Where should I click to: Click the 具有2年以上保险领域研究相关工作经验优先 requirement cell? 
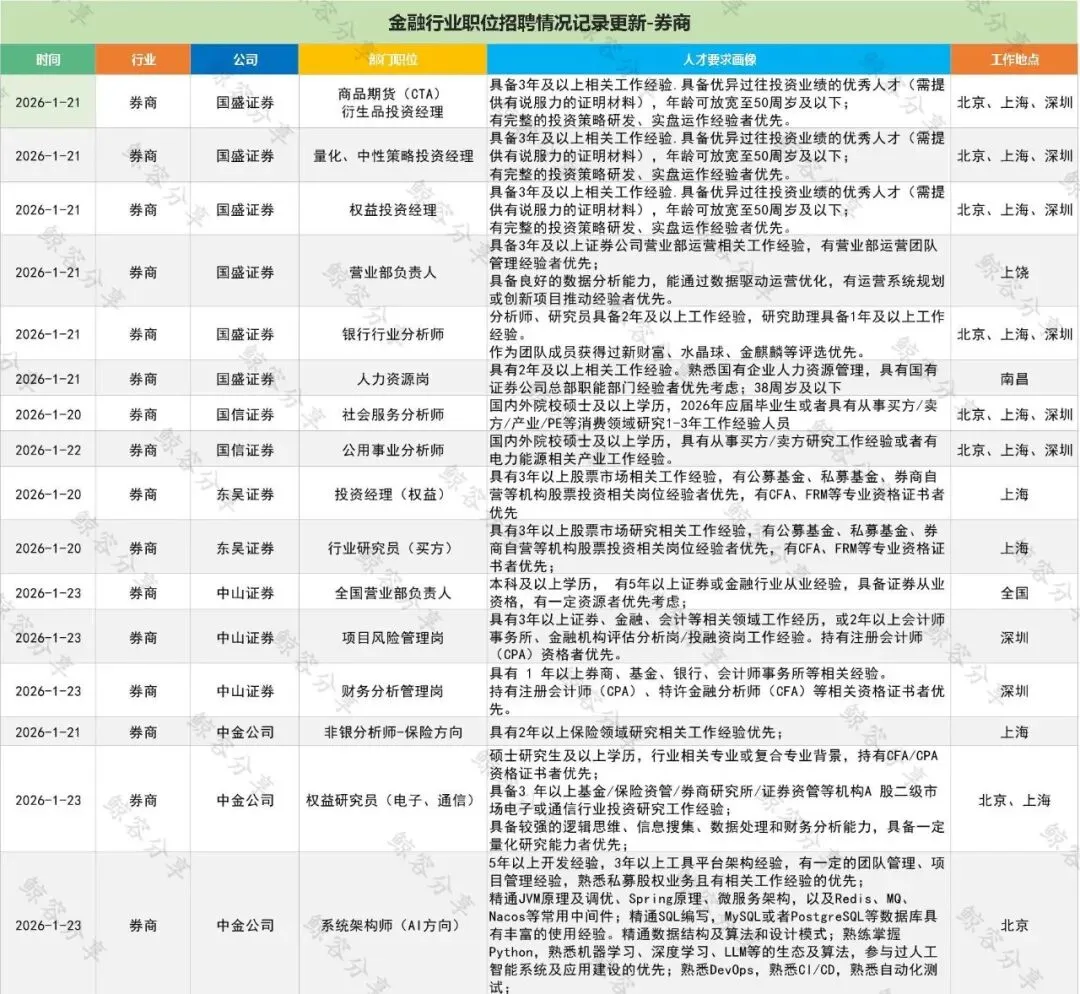(718, 732)
